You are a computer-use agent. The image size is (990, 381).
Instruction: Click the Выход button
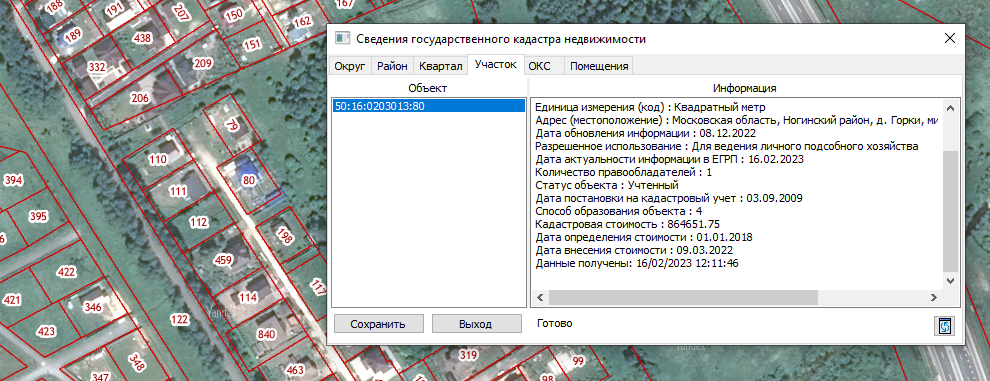477,324
